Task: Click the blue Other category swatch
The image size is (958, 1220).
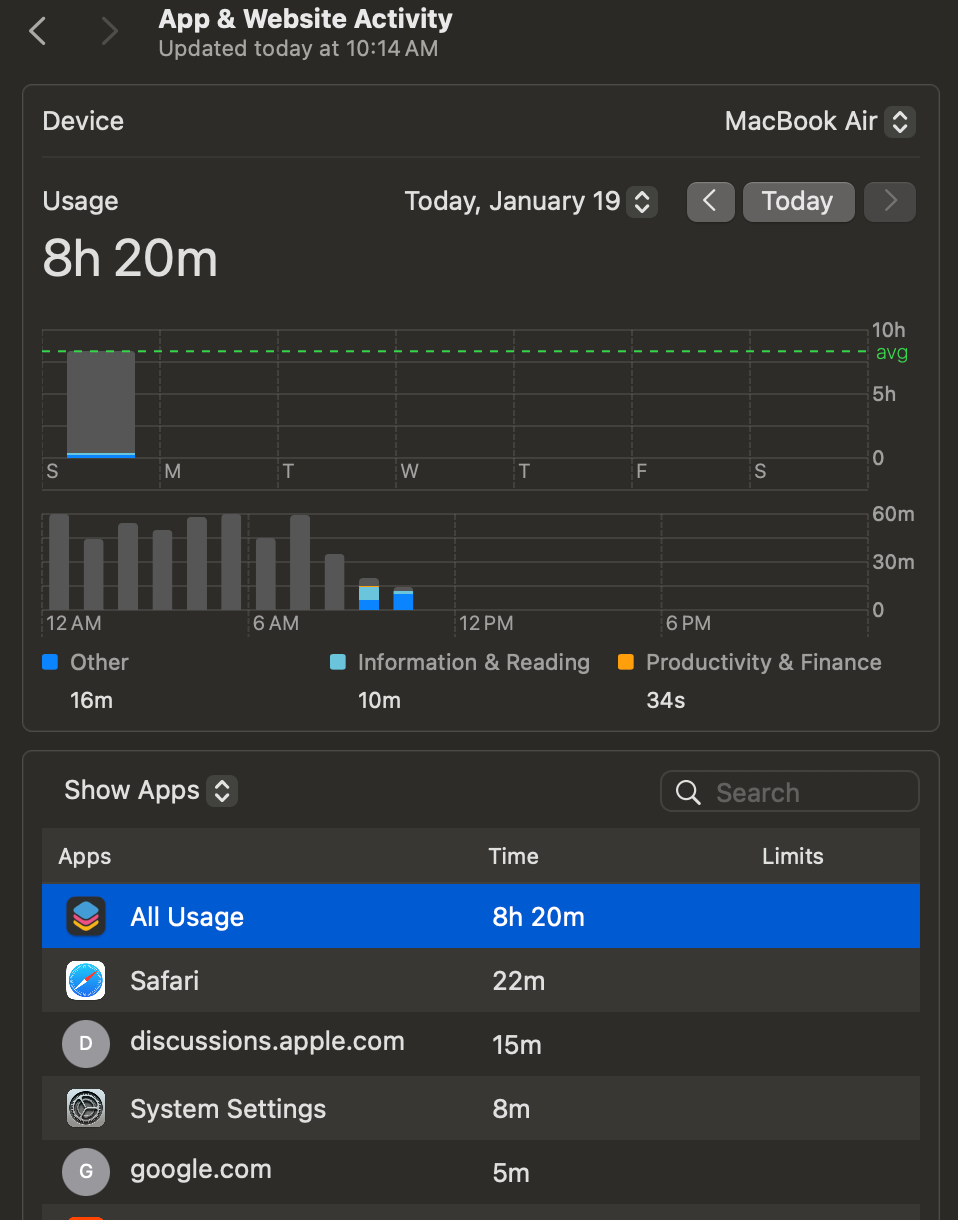Action: 50,663
